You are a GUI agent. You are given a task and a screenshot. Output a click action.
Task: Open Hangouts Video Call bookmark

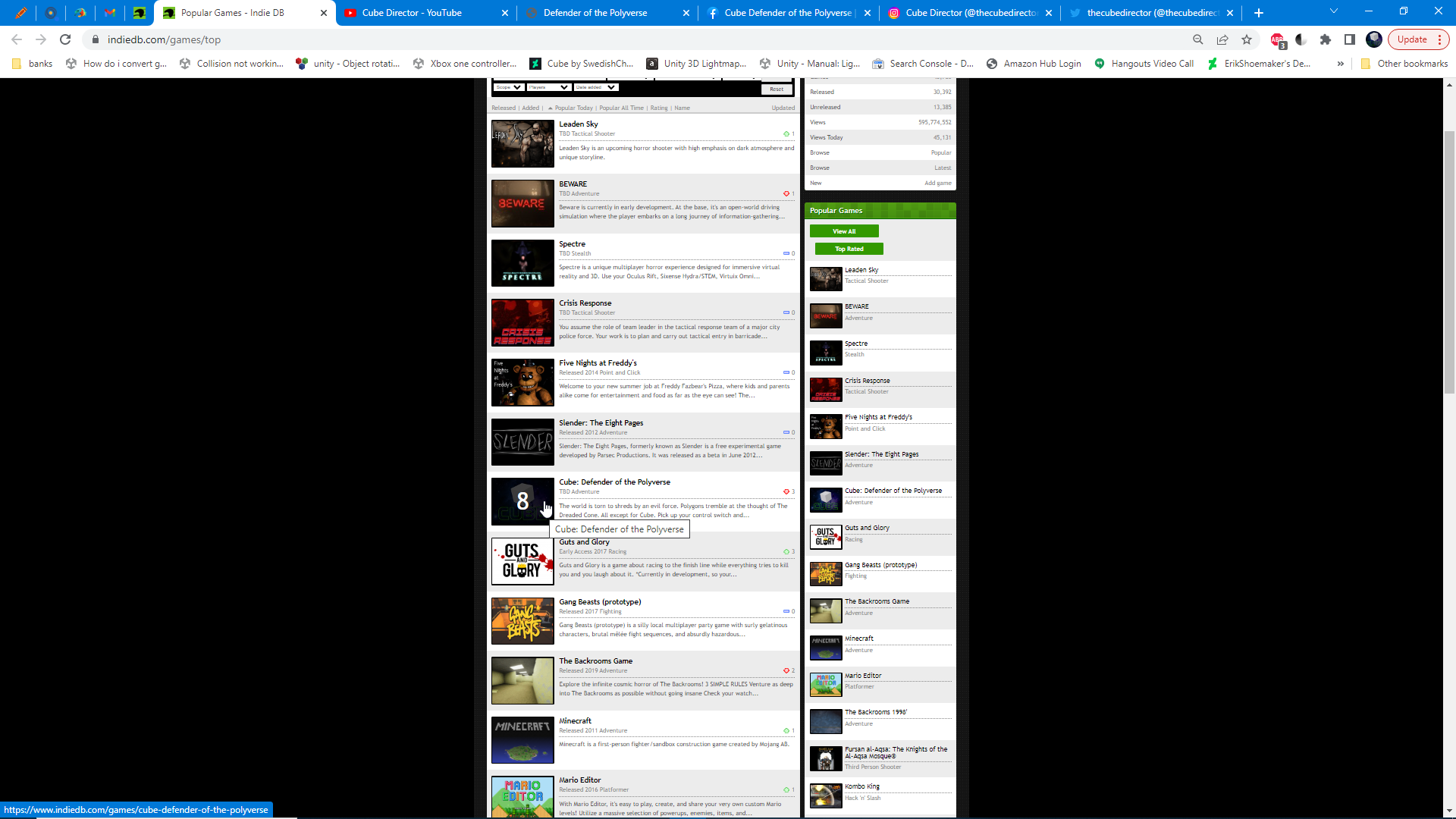click(1144, 64)
